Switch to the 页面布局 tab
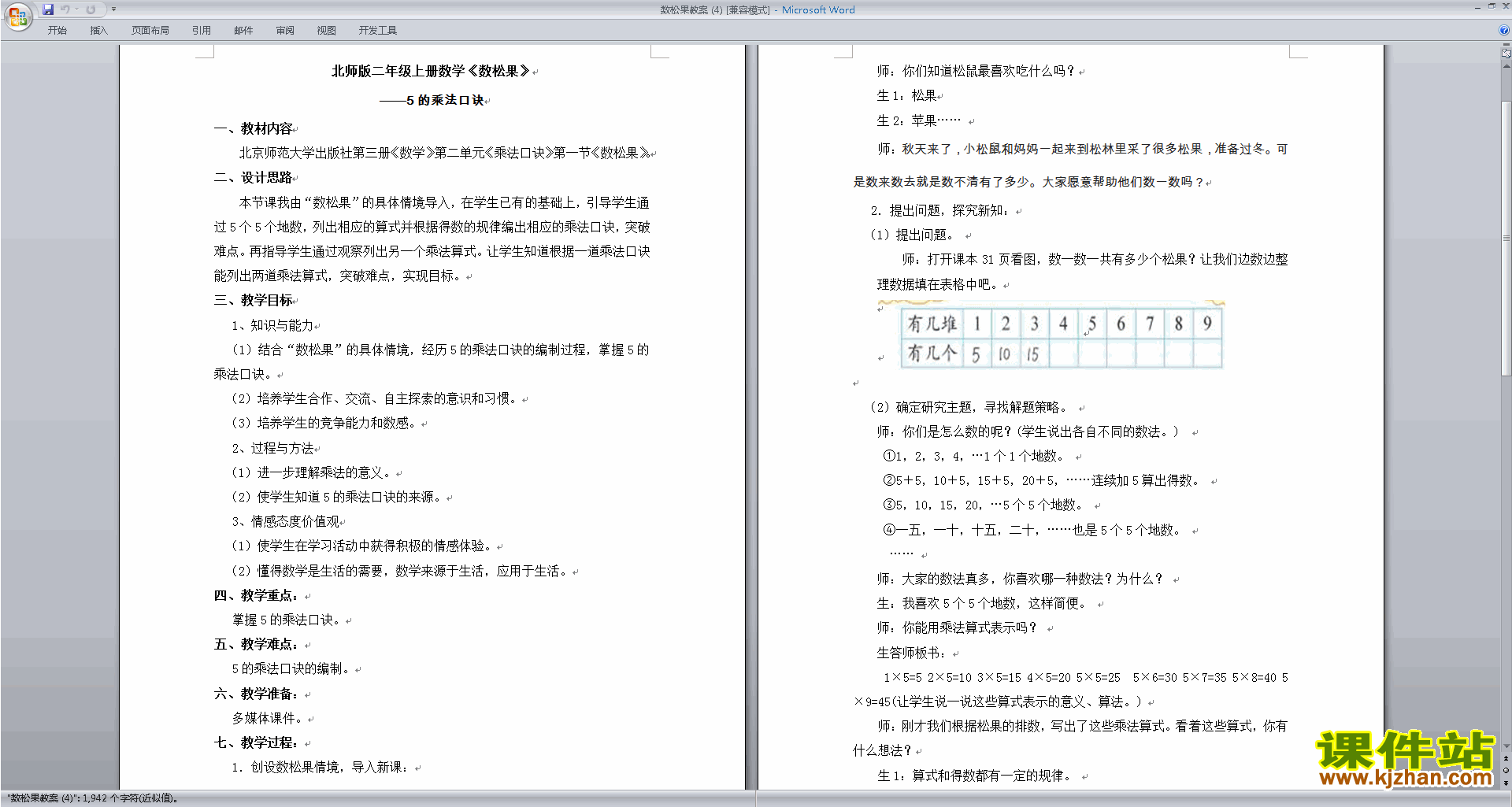The width and height of the screenshot is (1512, 807). click(x=150, y=30)
